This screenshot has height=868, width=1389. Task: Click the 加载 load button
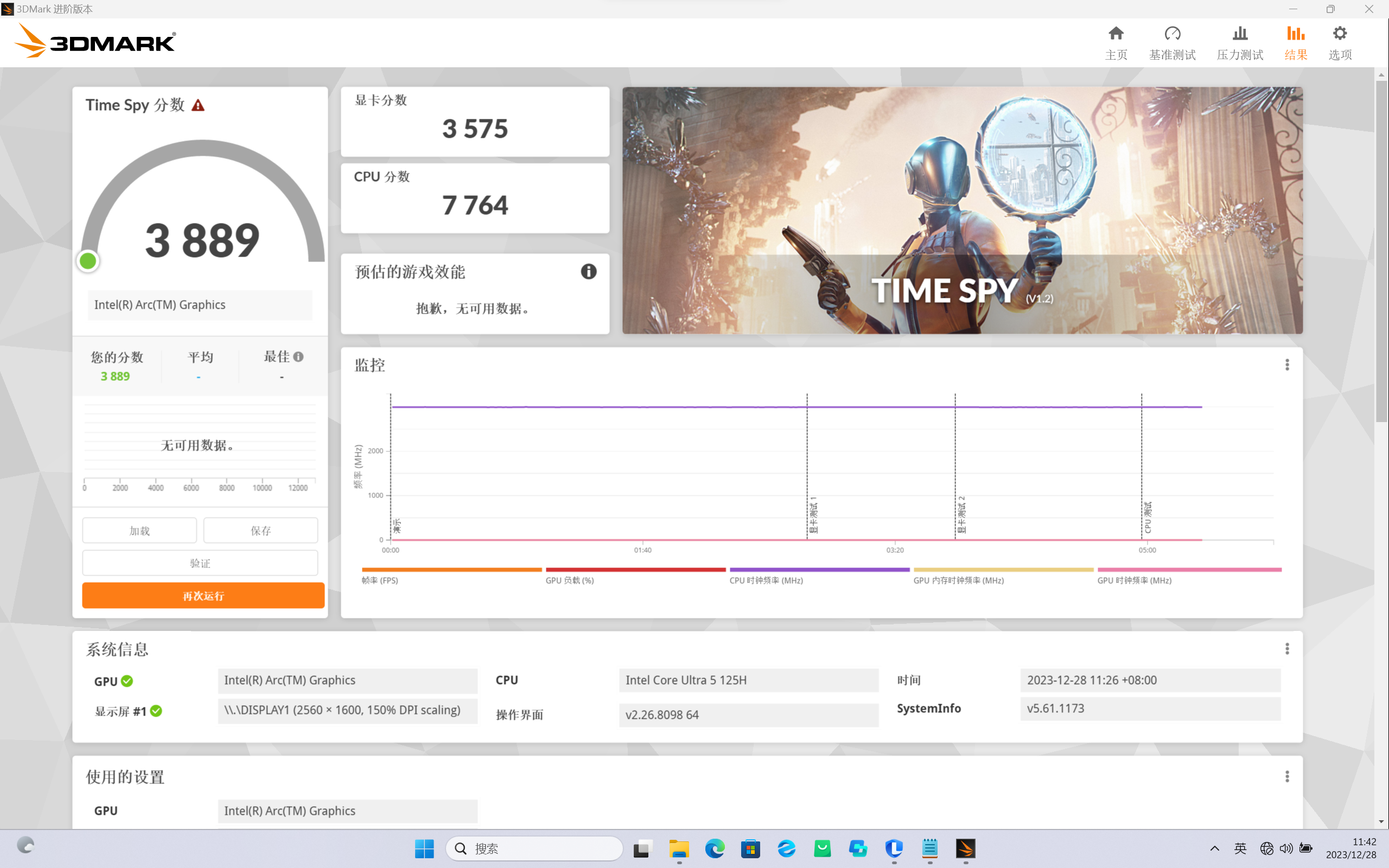139,531
